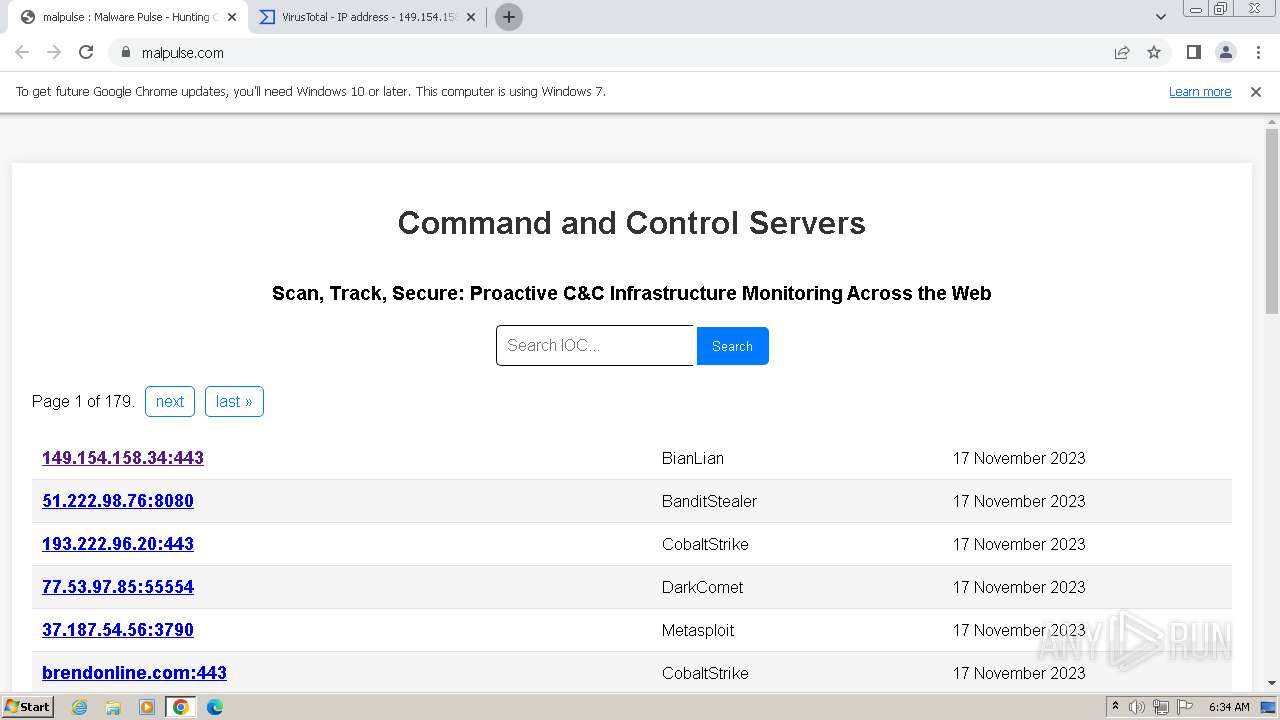Screen dimensions: 1280x720
Task: Follow the Learn more link
Action: tap(1200, 92)
